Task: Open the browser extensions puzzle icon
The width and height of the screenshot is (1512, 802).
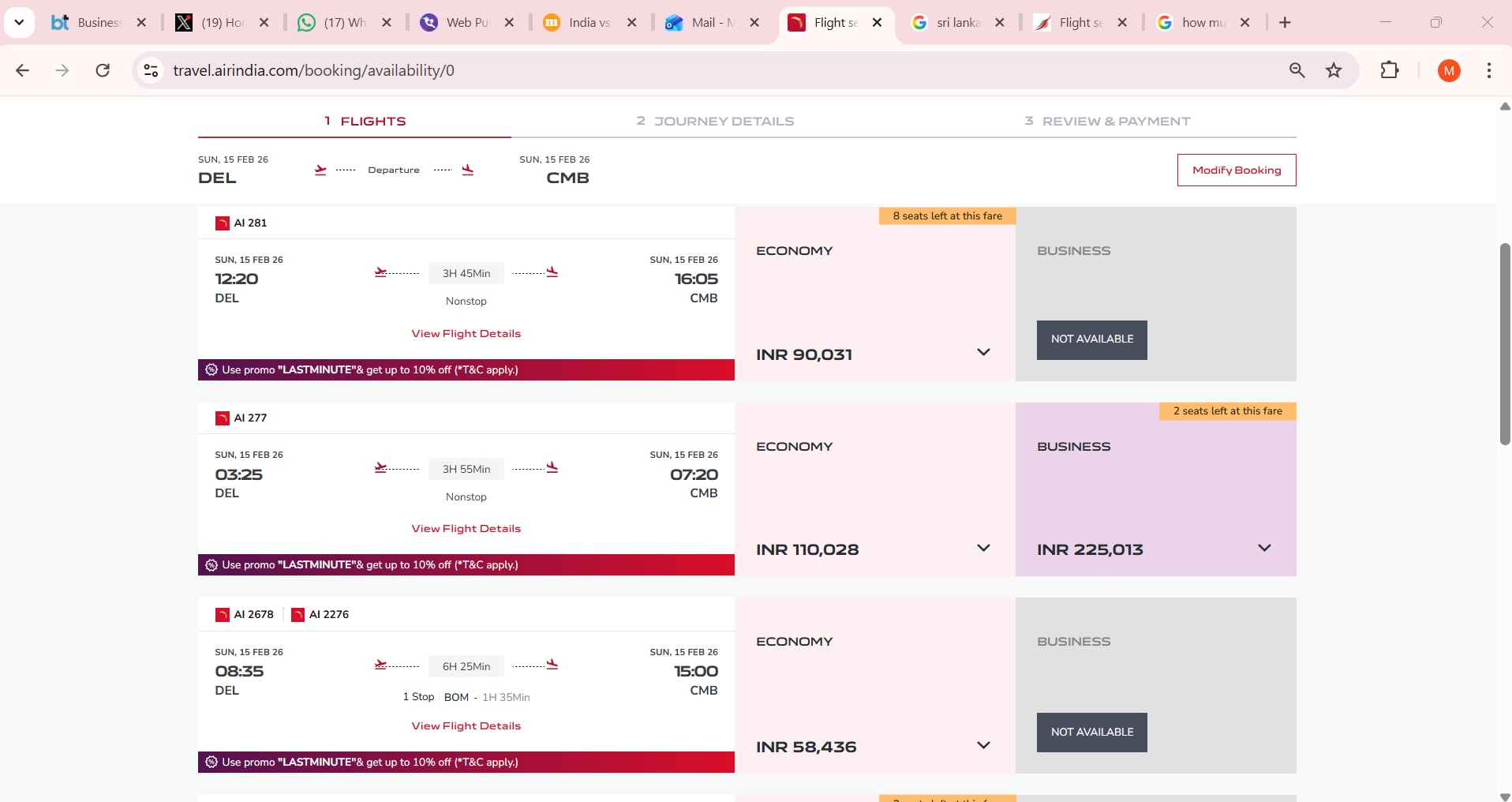Action: pyautogui.click(x=1390, y=70)
